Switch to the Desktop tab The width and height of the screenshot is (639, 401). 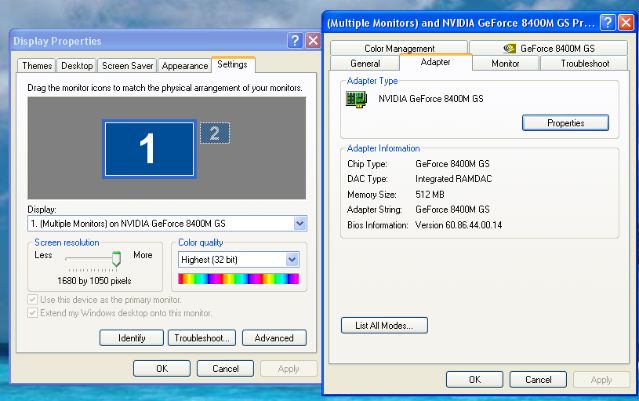(x=77, y=66)
